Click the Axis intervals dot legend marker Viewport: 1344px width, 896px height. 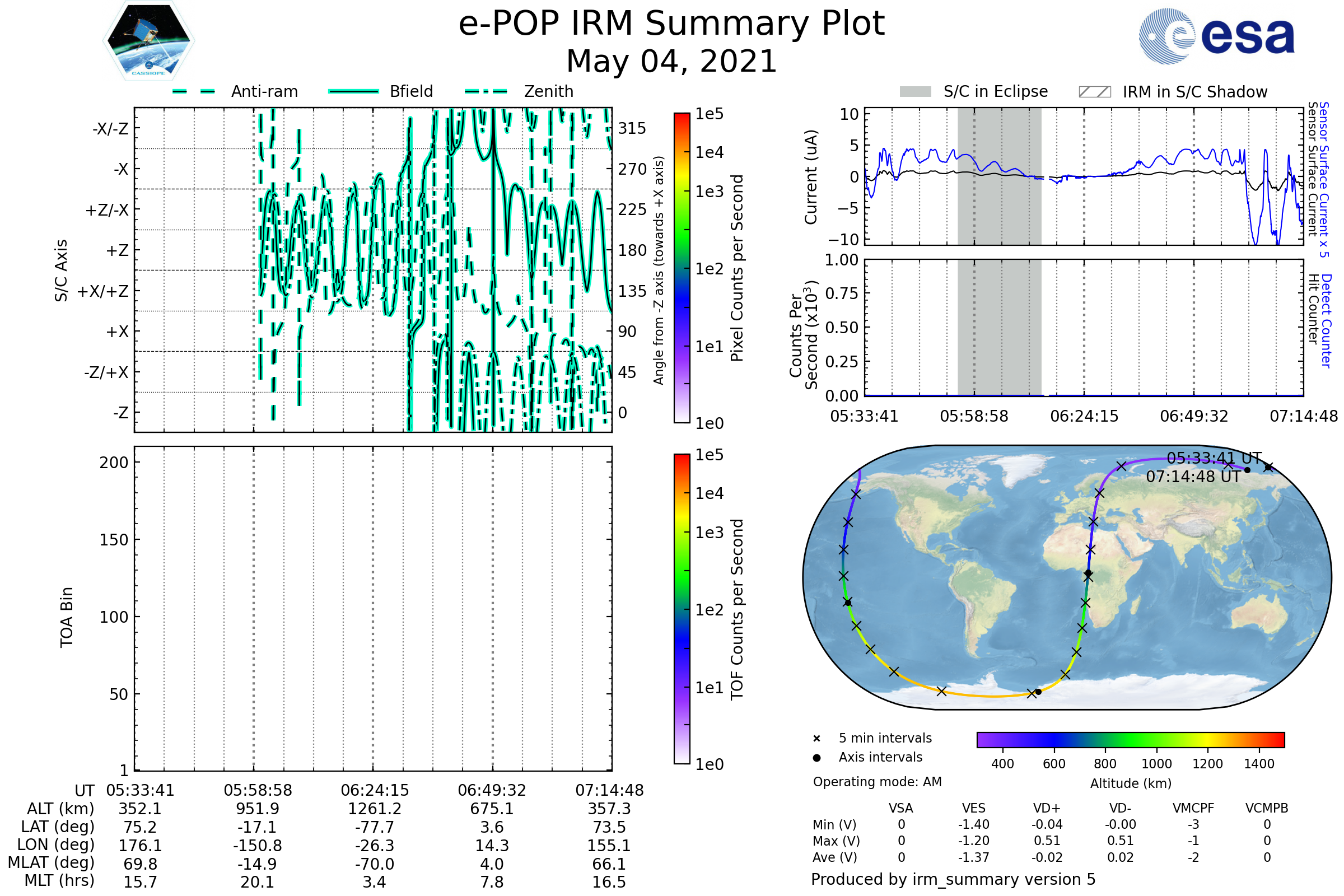[816, 758]
